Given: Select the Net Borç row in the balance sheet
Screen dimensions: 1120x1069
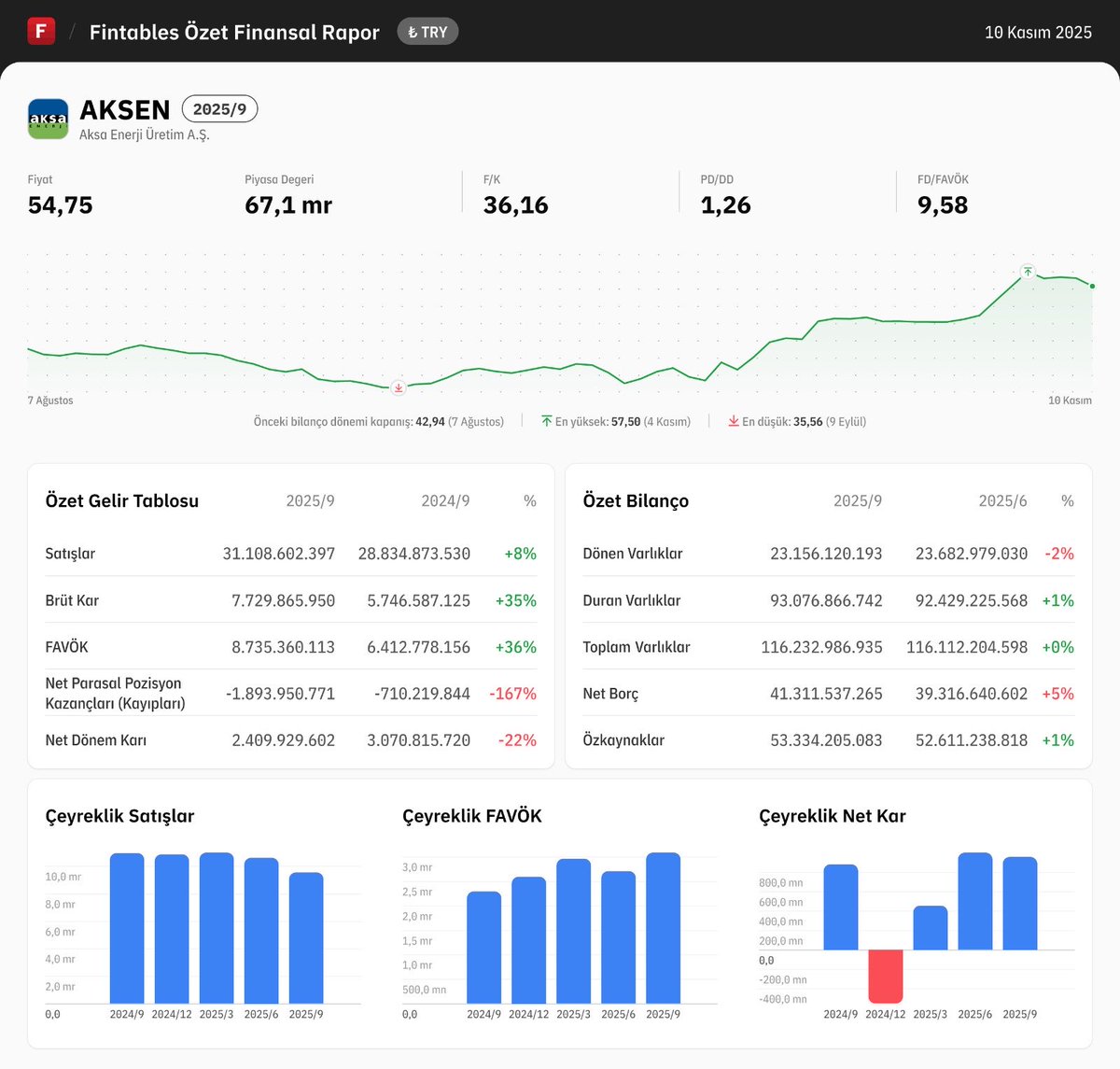Looking at the screenshot, I should [610, 694].
